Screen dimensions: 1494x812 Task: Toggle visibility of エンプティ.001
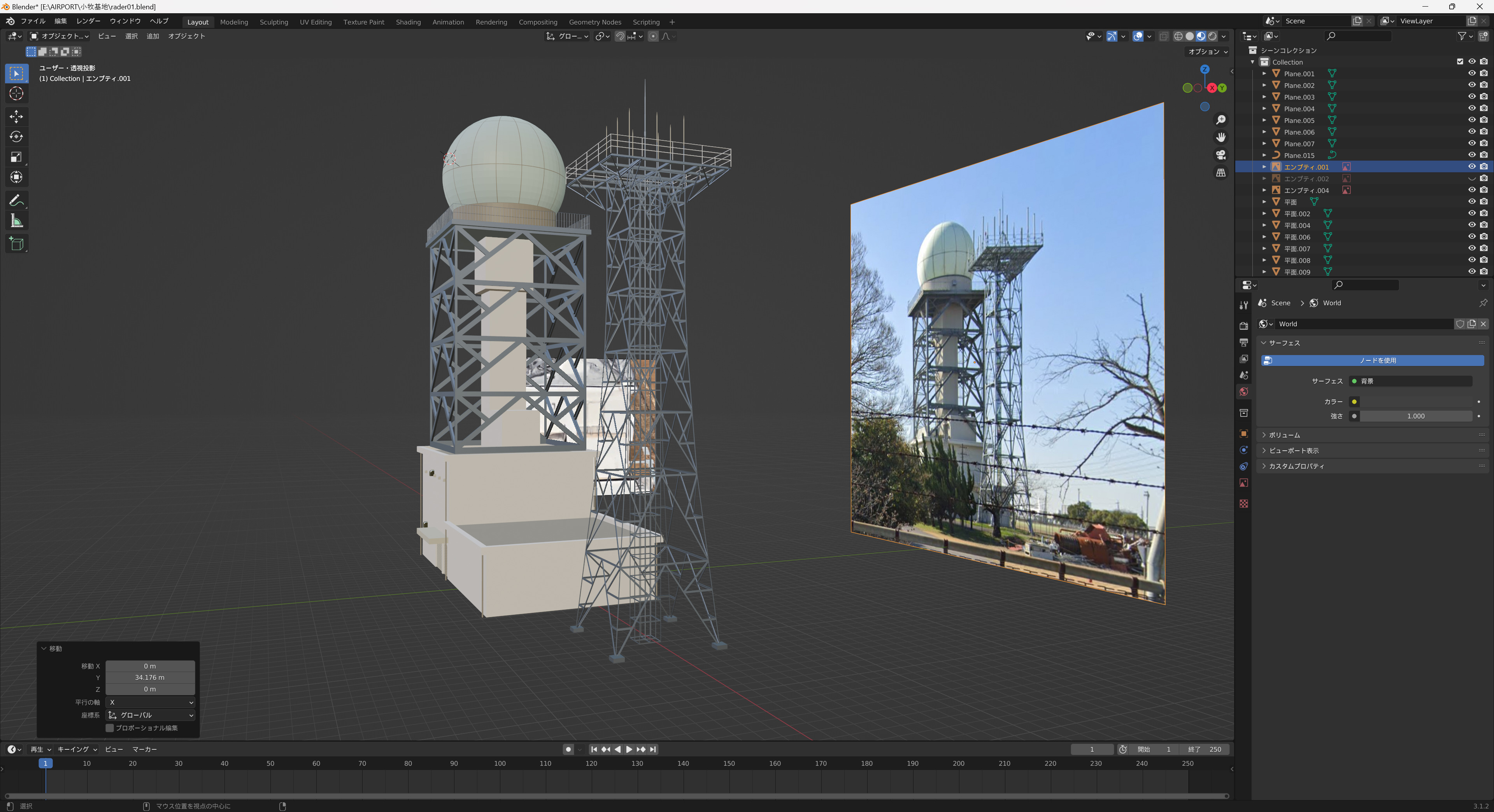pos(1472,167)
